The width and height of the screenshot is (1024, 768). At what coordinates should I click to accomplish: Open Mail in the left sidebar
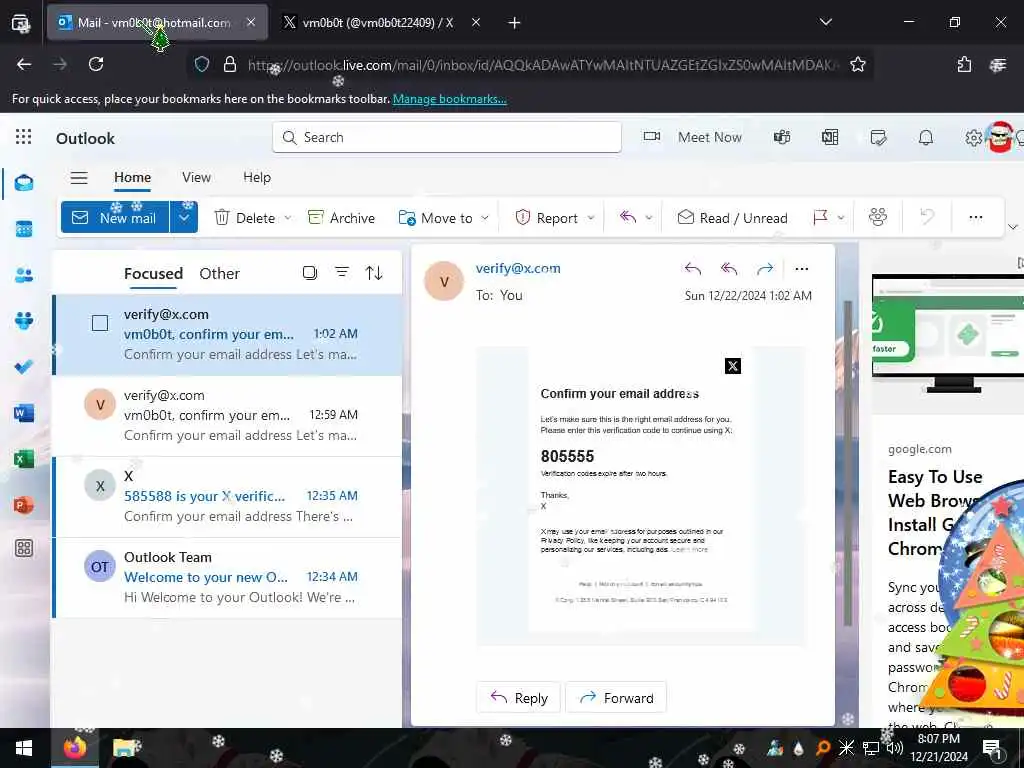(24, 183)
